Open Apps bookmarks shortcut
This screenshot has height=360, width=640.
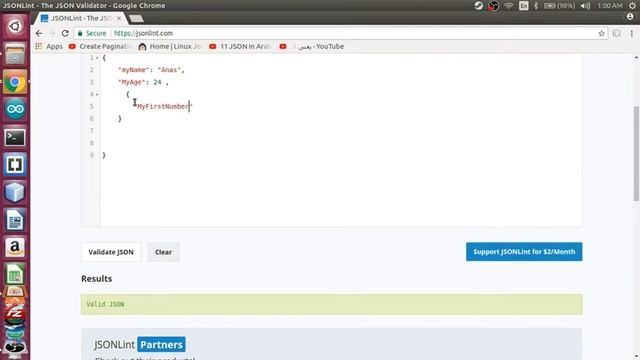49,47
